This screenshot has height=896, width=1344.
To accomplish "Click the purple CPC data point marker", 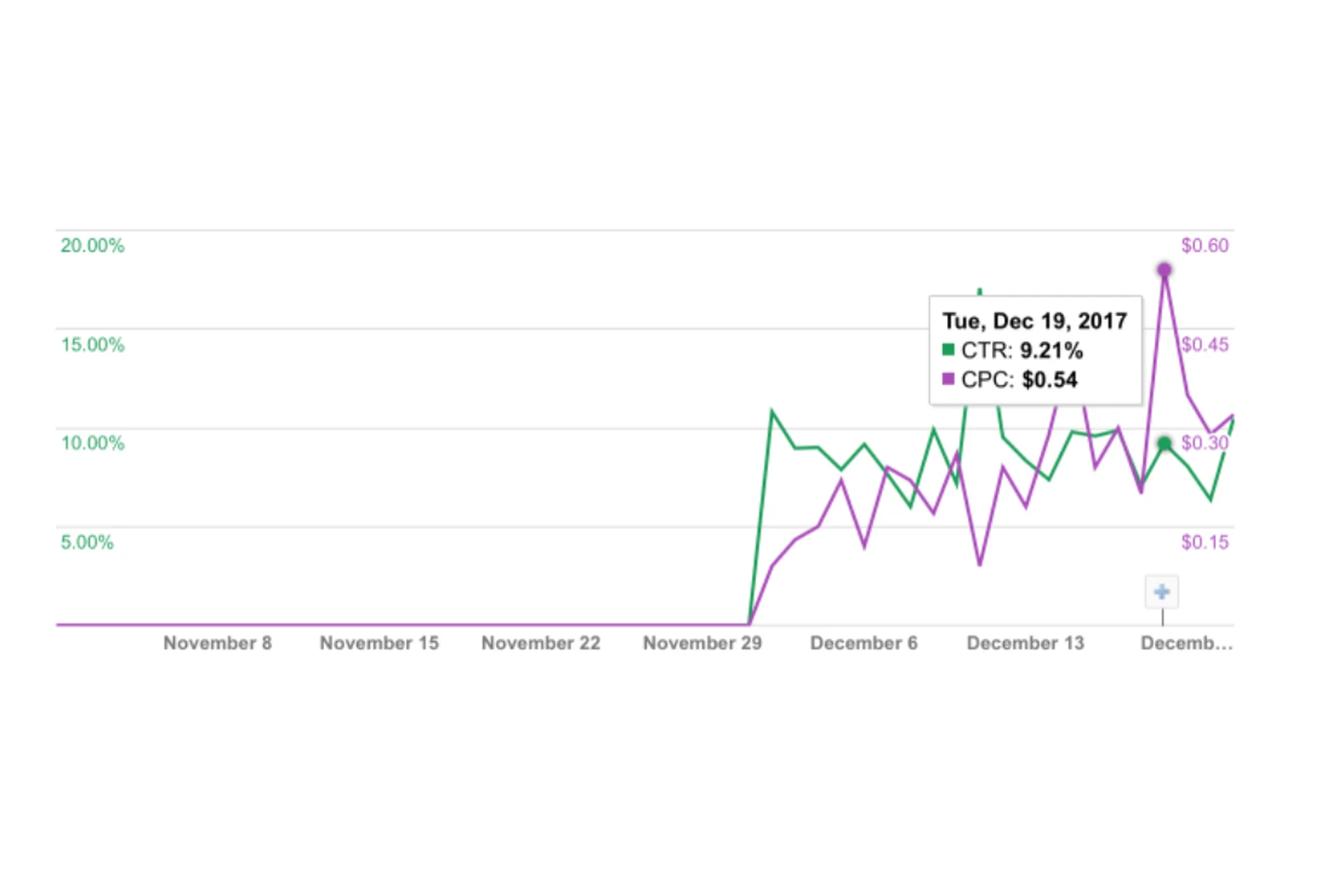I will [x=1164, y=270].
